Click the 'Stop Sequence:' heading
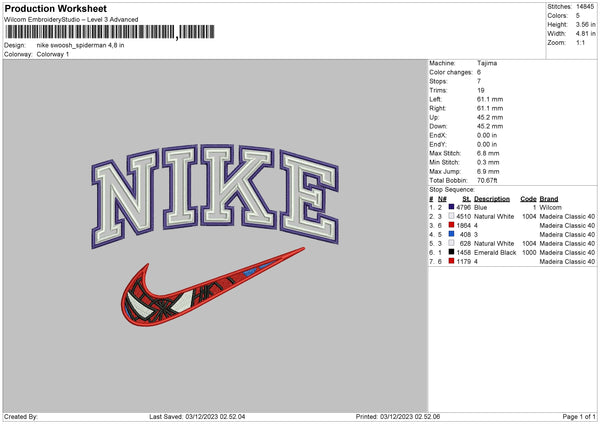 coord(452,190)
